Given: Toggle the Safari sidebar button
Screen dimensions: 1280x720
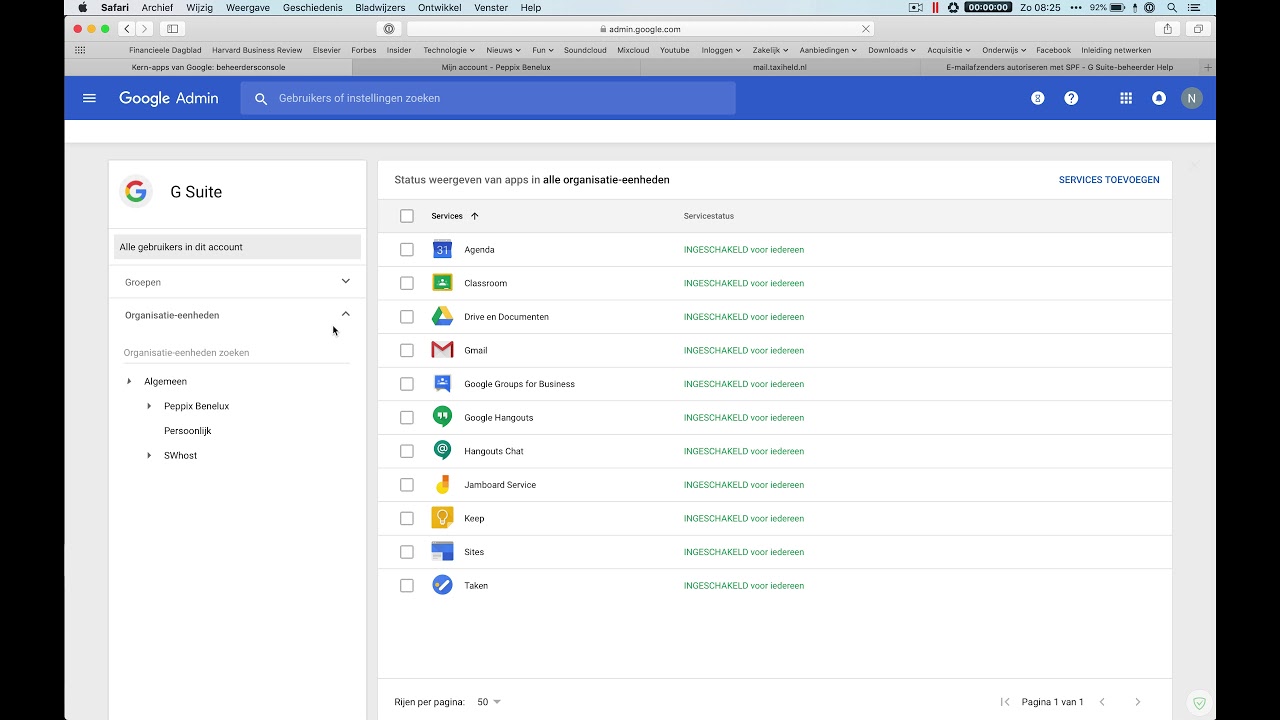Looking at the screenshot, I should pos(172,29).
